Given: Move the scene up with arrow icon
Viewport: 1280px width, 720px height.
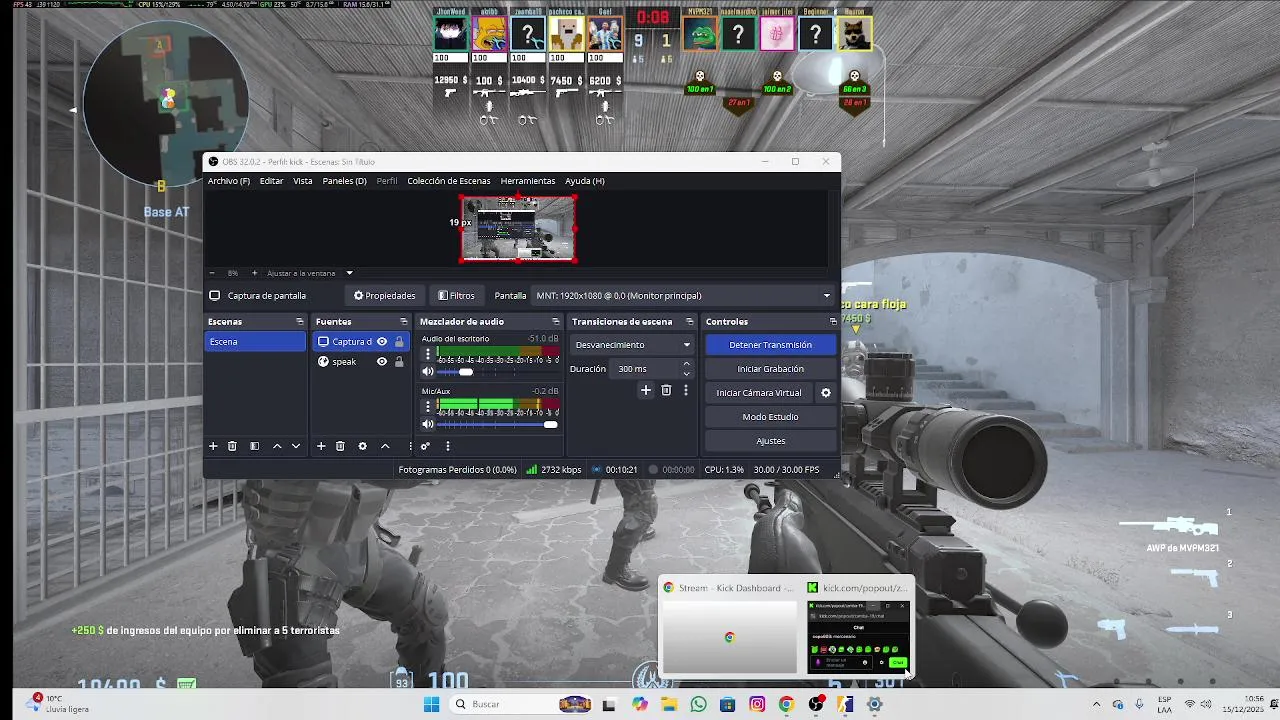Looking at the screenshot, I should [x=277, y=446].
